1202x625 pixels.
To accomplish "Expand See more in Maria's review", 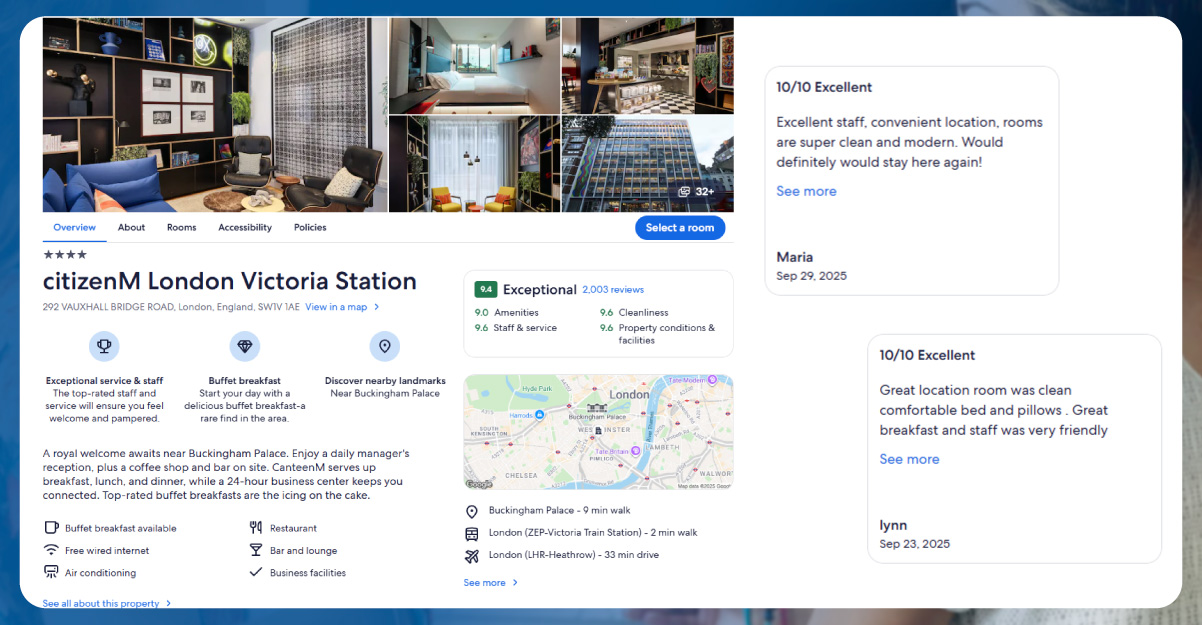I will [x=806, y=191].
